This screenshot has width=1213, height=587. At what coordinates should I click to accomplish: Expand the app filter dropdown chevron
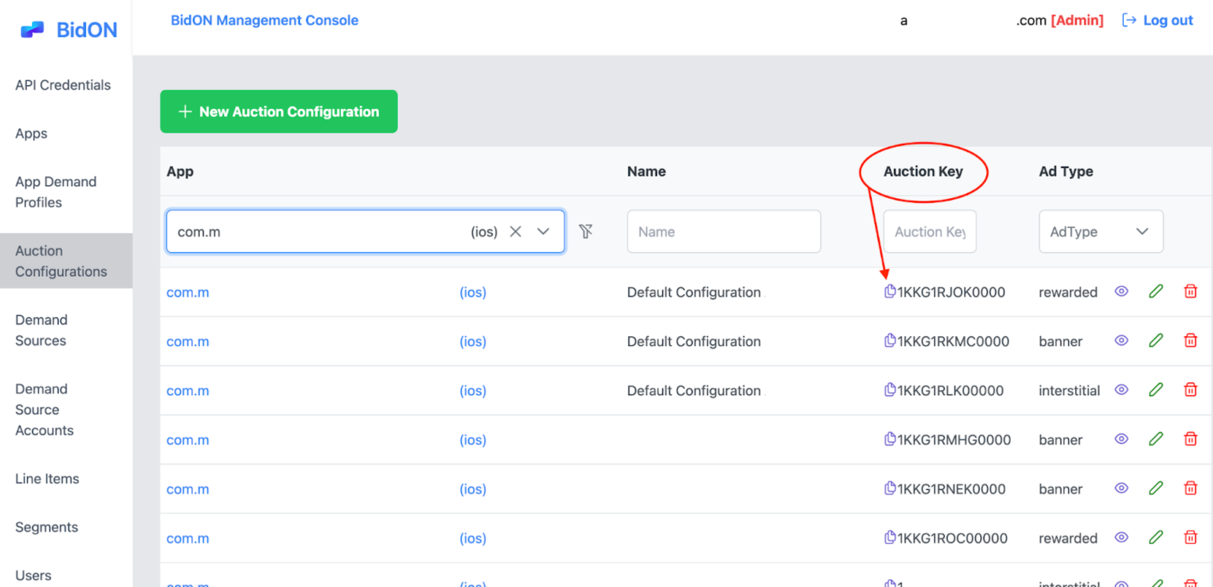pos(543,231)
